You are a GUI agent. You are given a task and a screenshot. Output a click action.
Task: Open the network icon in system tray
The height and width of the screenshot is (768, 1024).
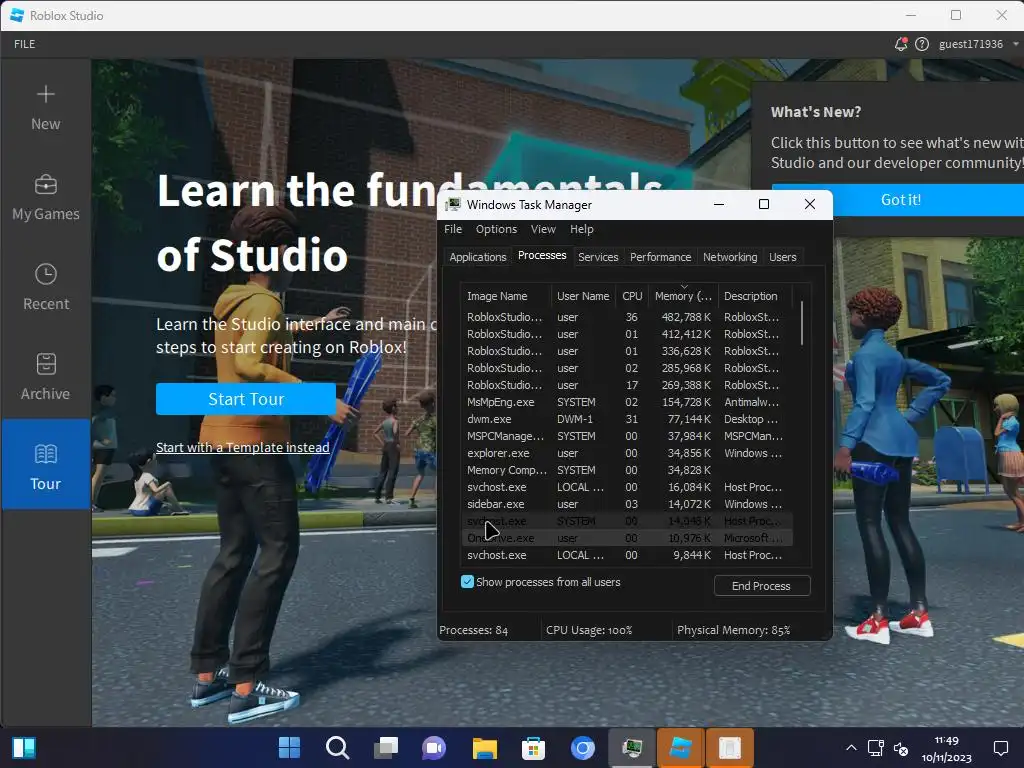(x=875, y=748)
